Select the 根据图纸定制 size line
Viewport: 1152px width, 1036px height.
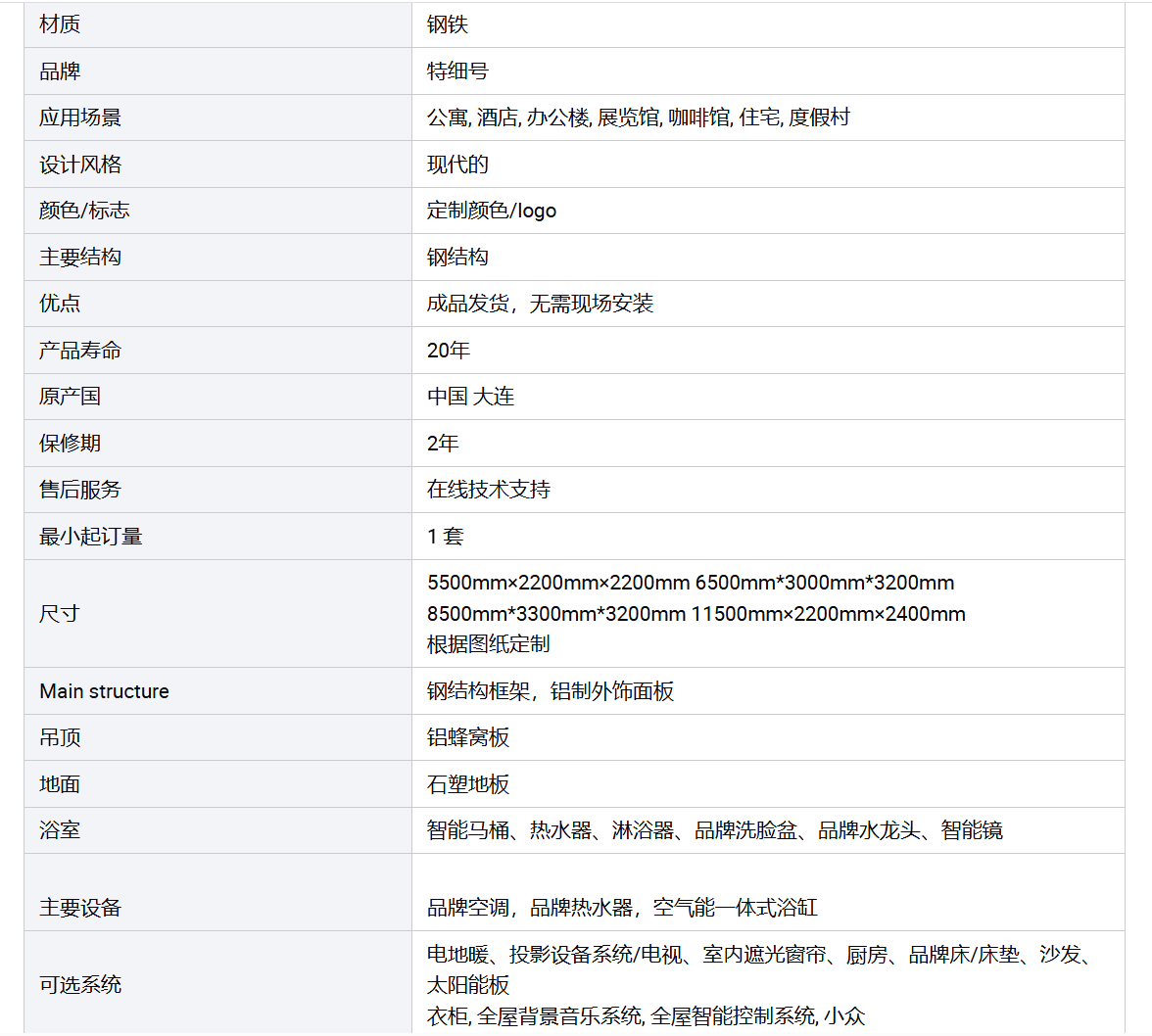click(488, 644)
